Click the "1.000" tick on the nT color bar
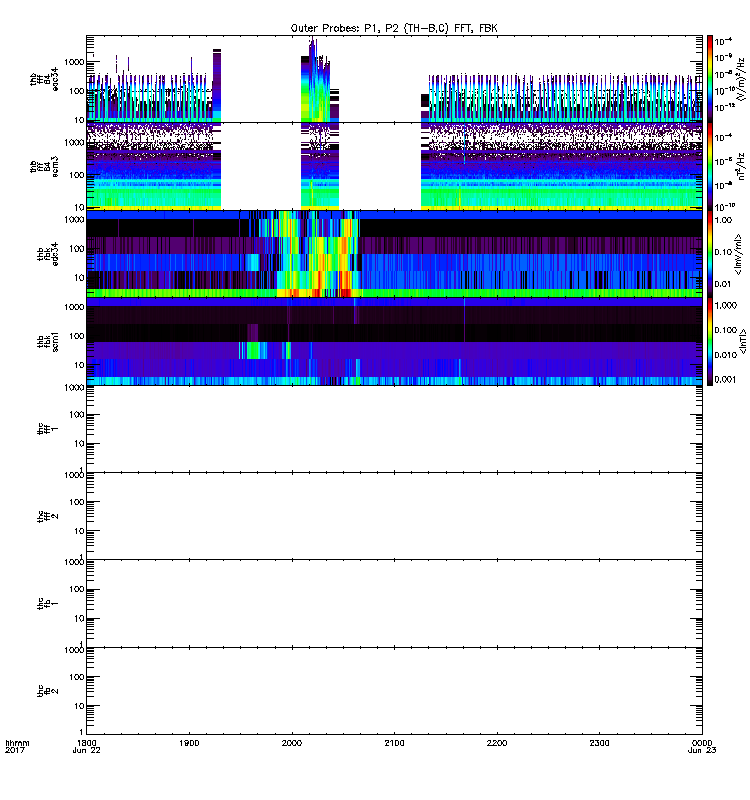This screenshot has height=800, width=750. (x=726, y=305)
